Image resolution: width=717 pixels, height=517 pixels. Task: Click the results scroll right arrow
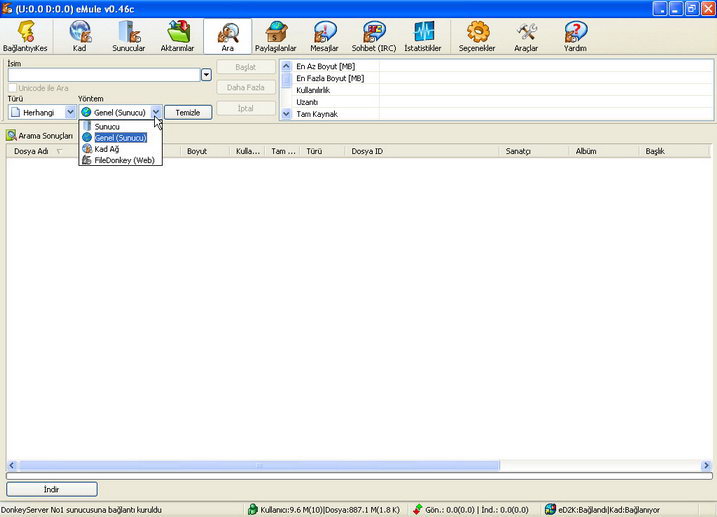(x=706, y=465)
